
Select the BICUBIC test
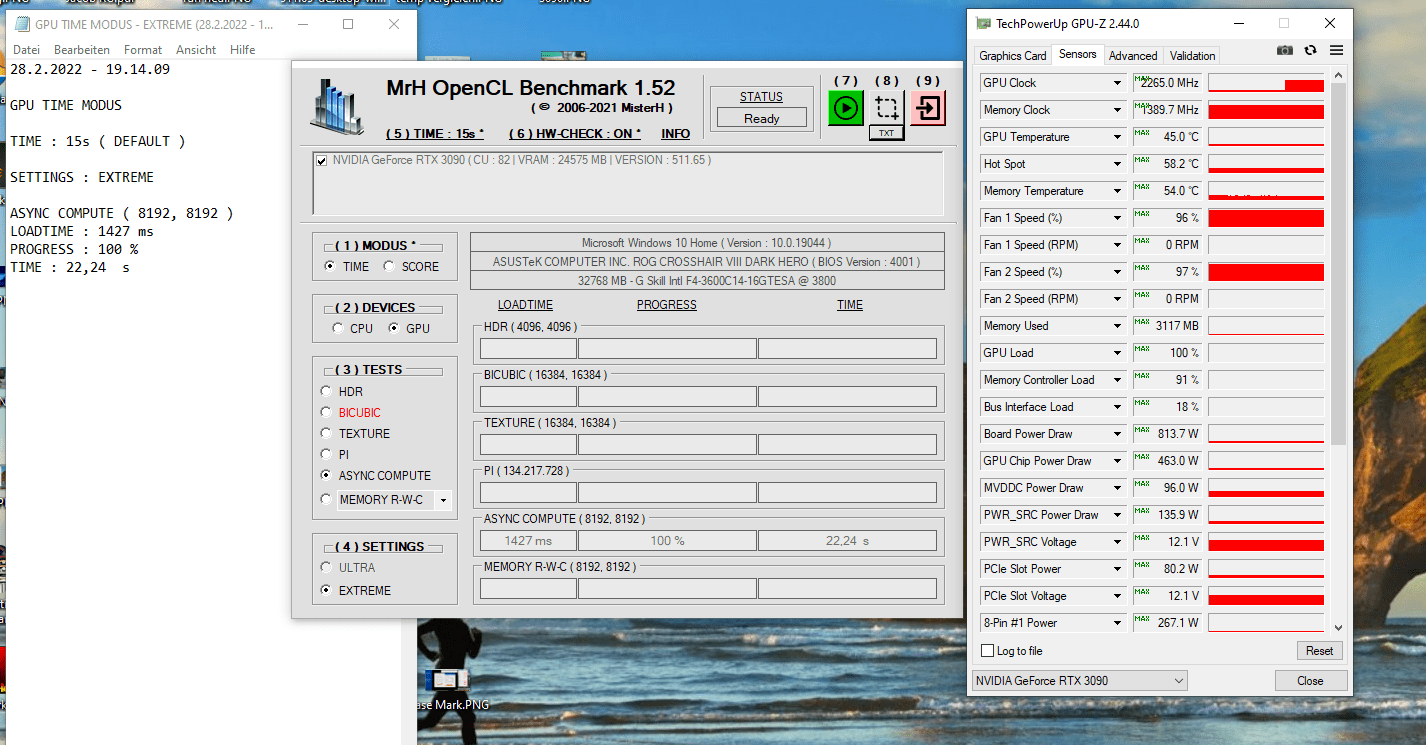pos(326,412)
